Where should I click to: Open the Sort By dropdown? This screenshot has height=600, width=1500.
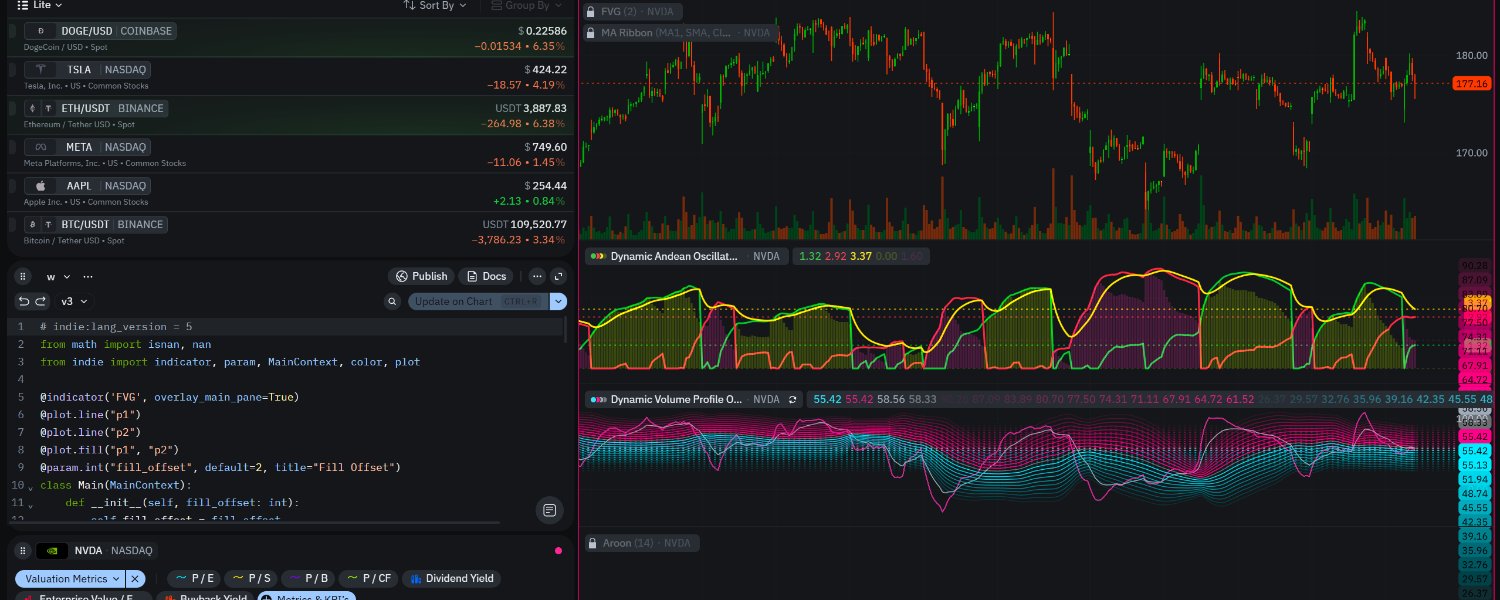435,5
